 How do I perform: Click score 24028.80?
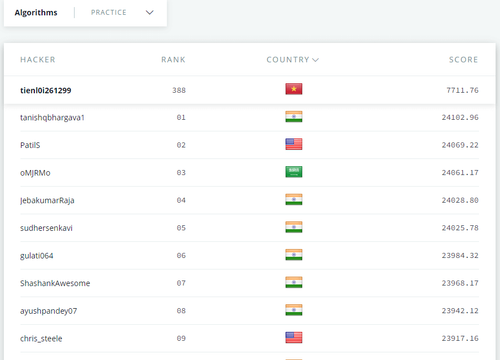point(460,200)
